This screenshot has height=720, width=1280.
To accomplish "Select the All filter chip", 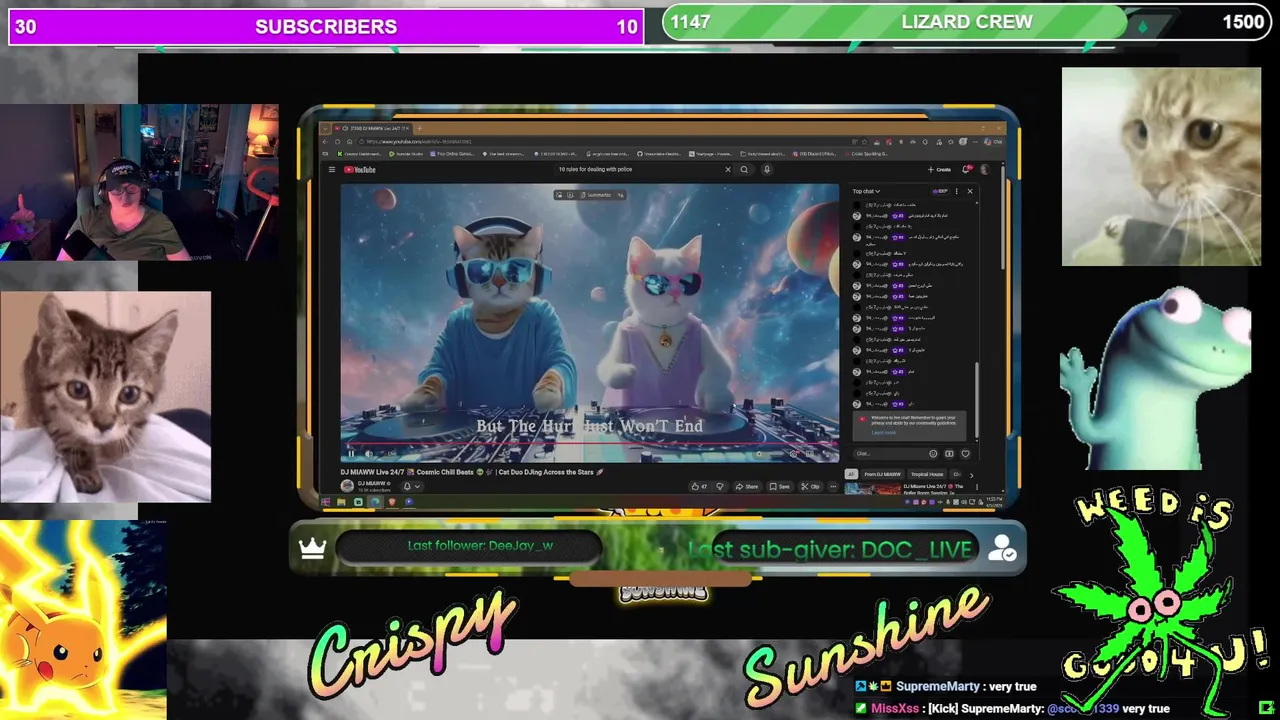I will 852,474.
